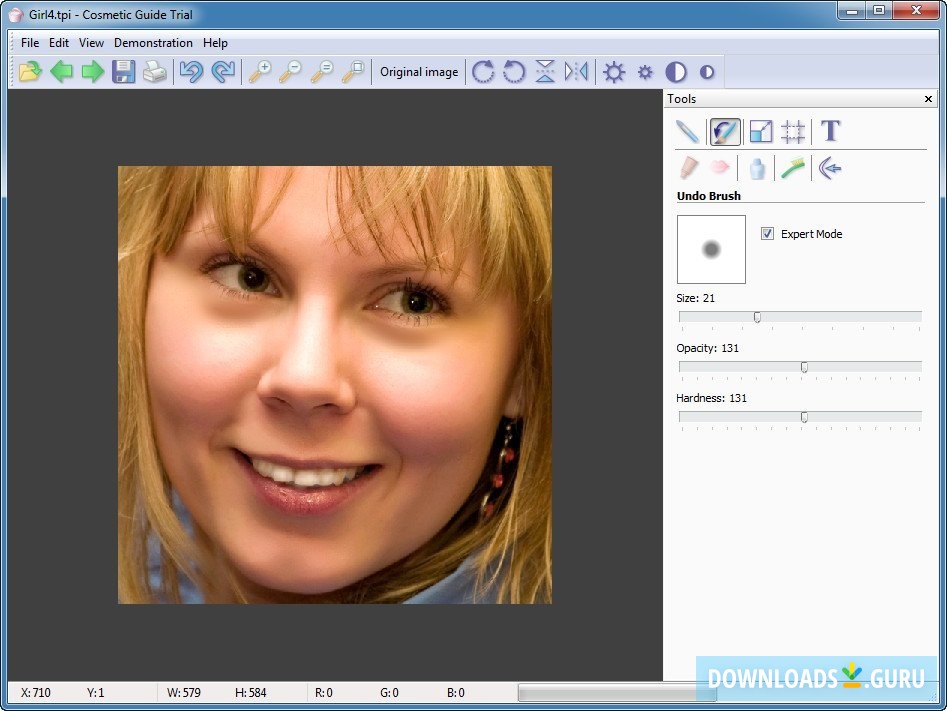Save the current image
This screenshot has height=711, width=947.
click(x=123, y=71)
